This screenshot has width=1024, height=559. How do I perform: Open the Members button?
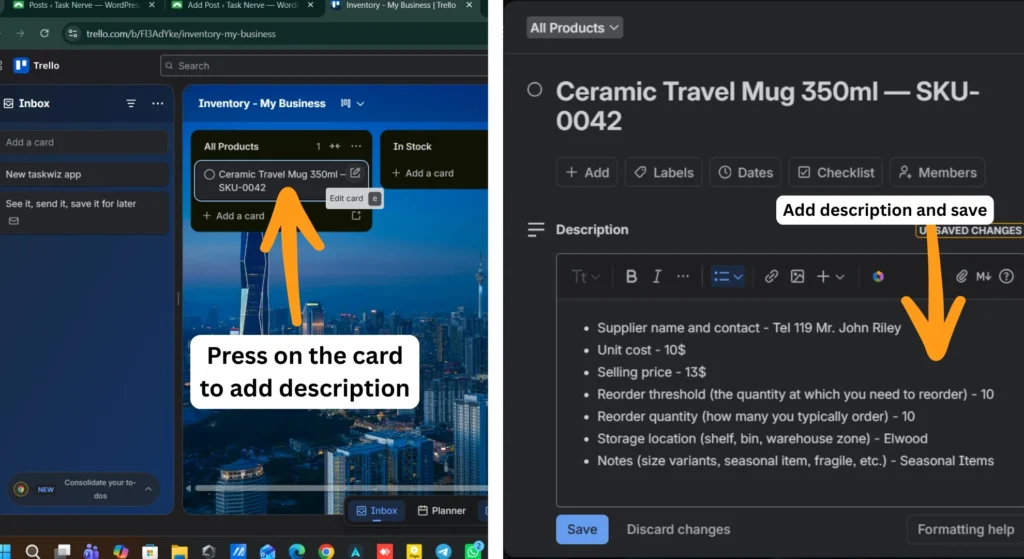point(937,172)
